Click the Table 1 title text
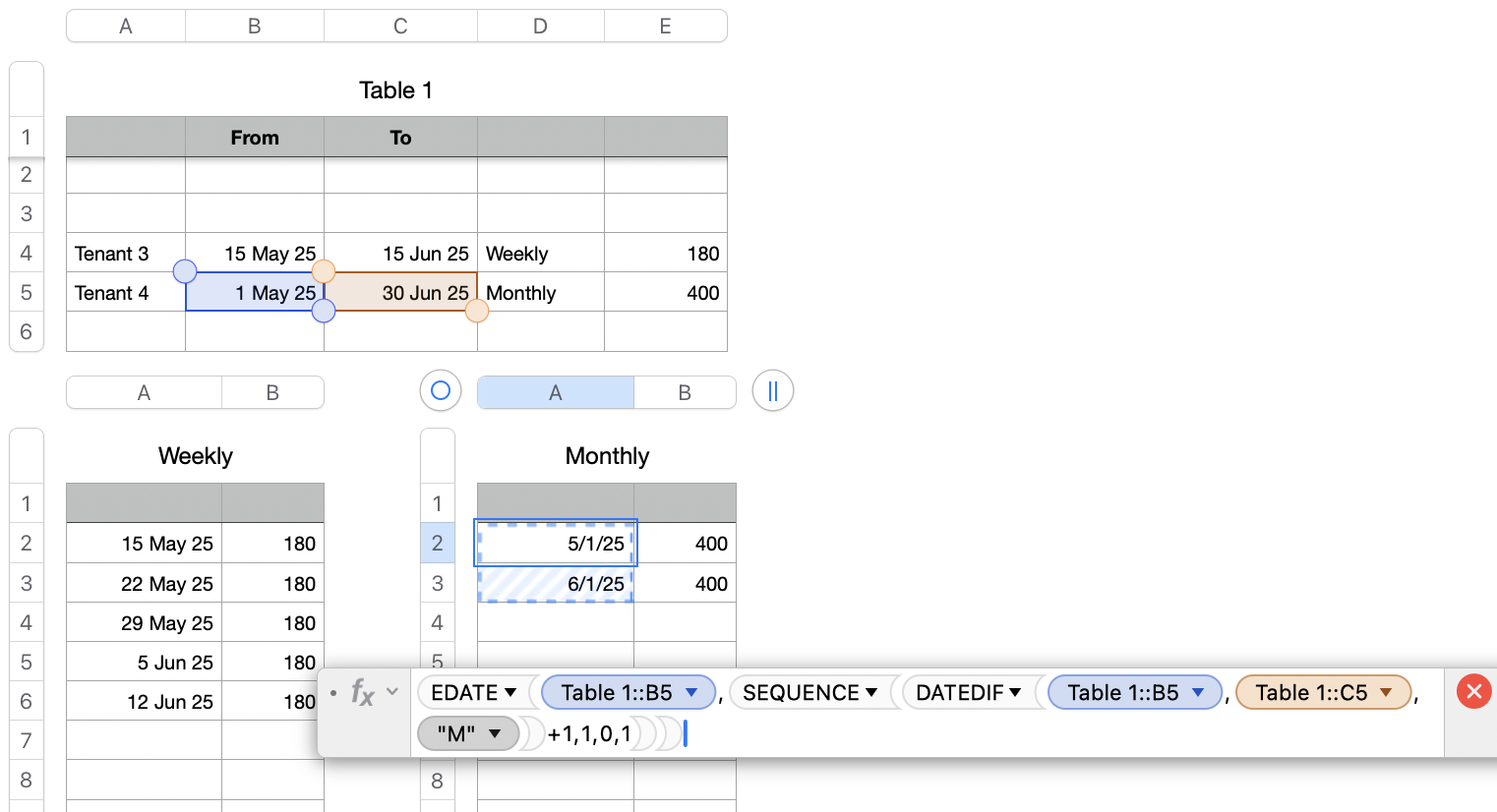Image resolution: width=1497 pixels, height=812 pixels. pyautogui.click(x=395, y=90)
